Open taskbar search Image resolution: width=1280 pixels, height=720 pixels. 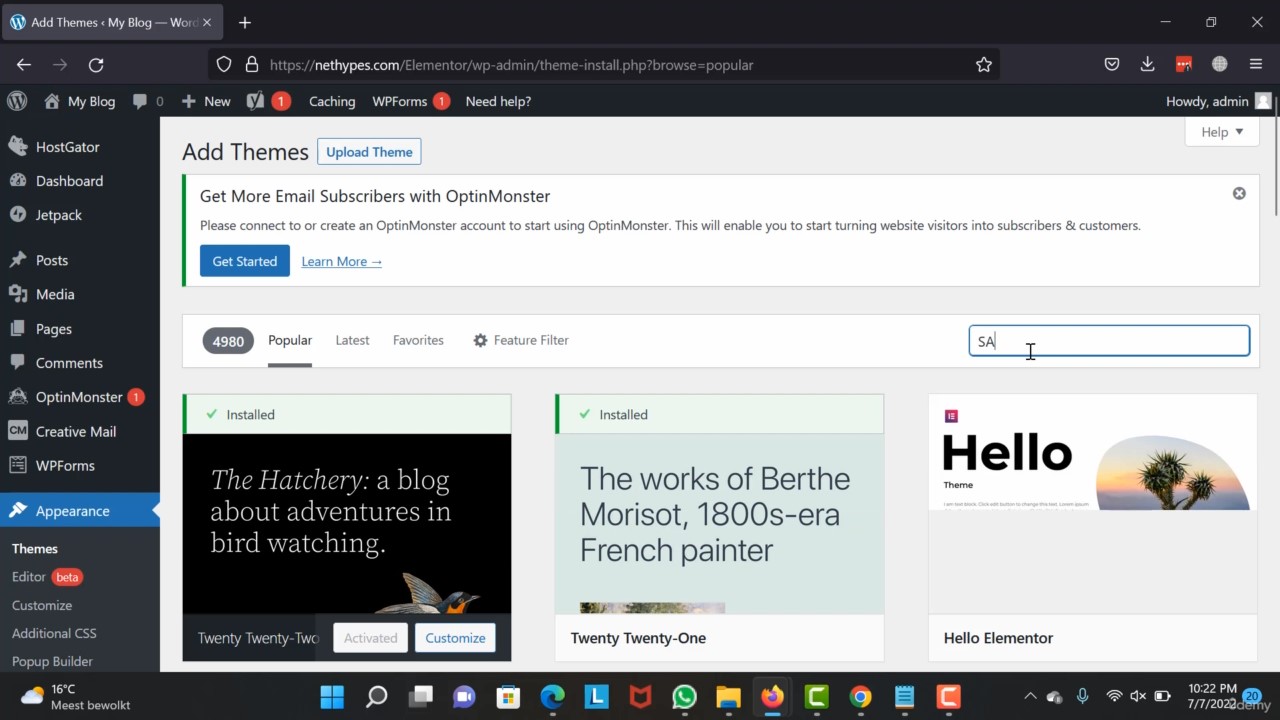point(376,696)
